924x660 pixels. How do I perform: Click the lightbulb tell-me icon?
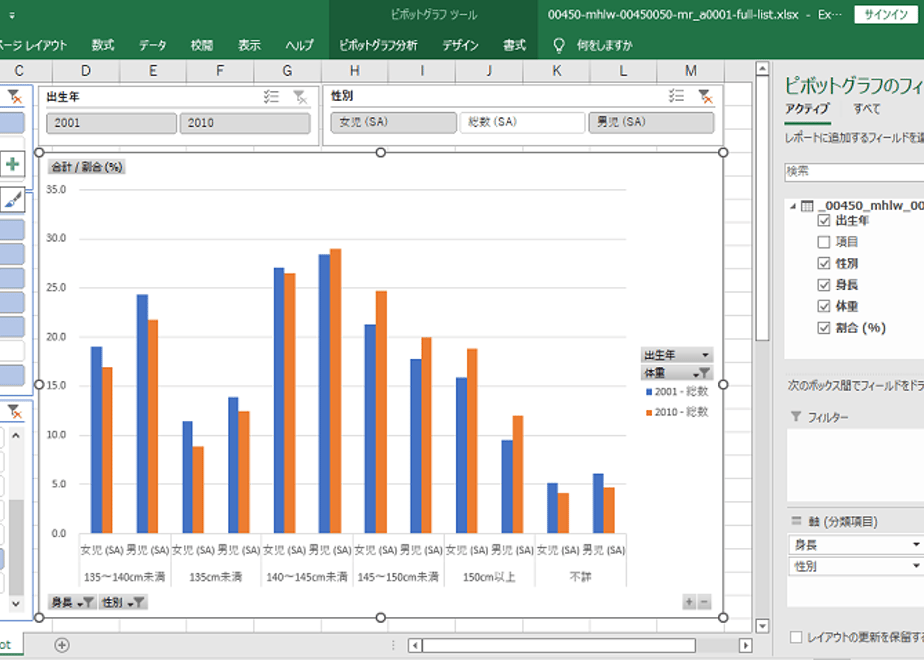pos(559,45)
